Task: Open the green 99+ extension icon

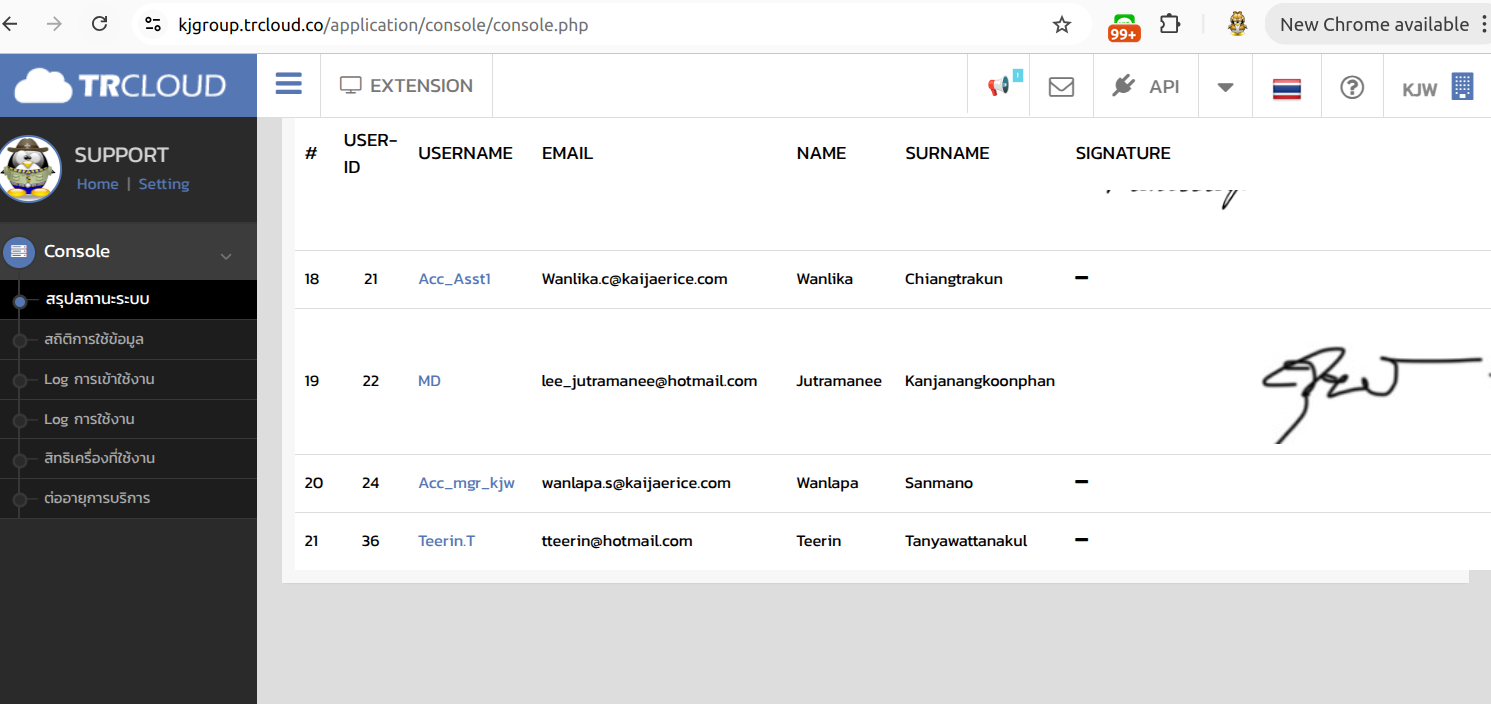Action: click(1125, 27)
